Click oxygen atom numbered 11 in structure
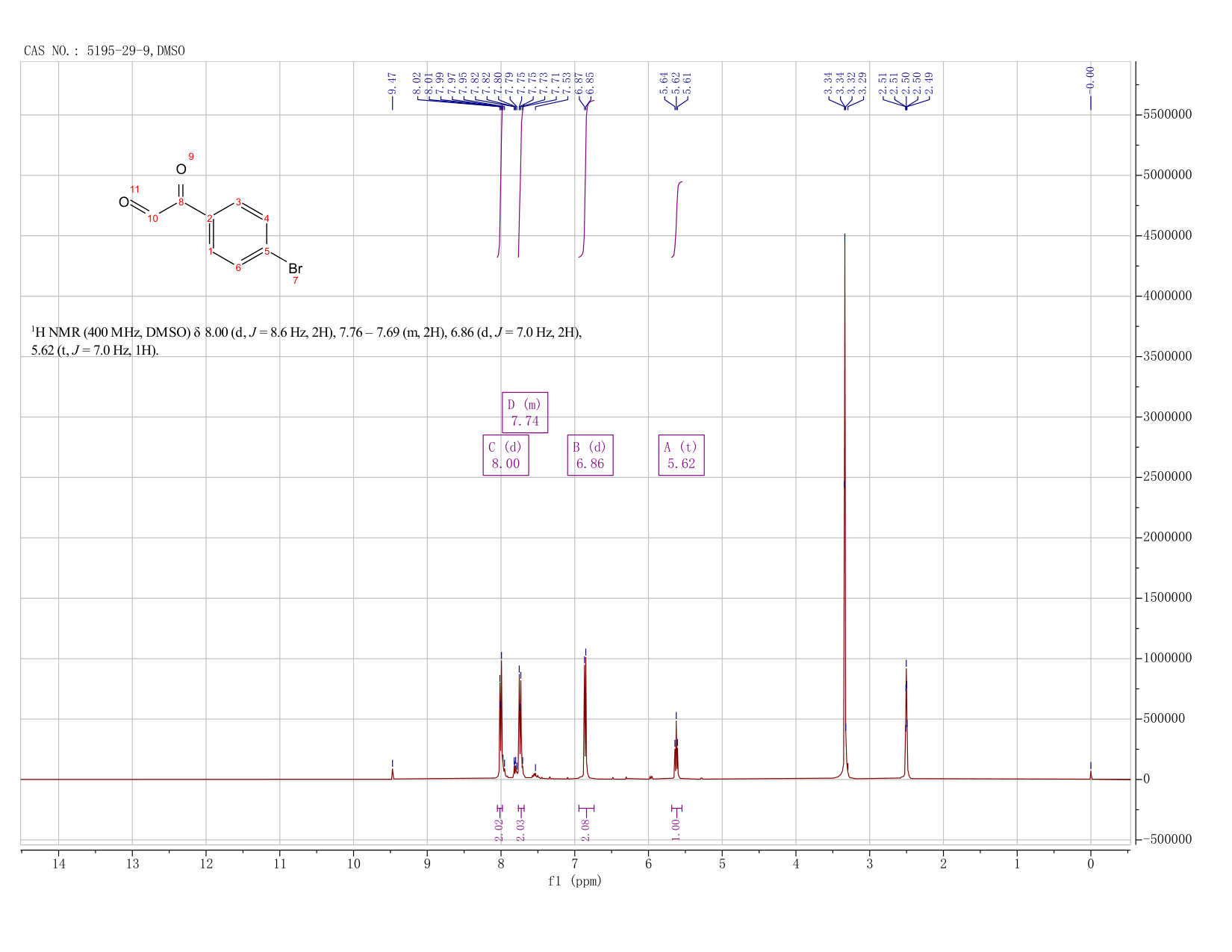 point(124,202)
